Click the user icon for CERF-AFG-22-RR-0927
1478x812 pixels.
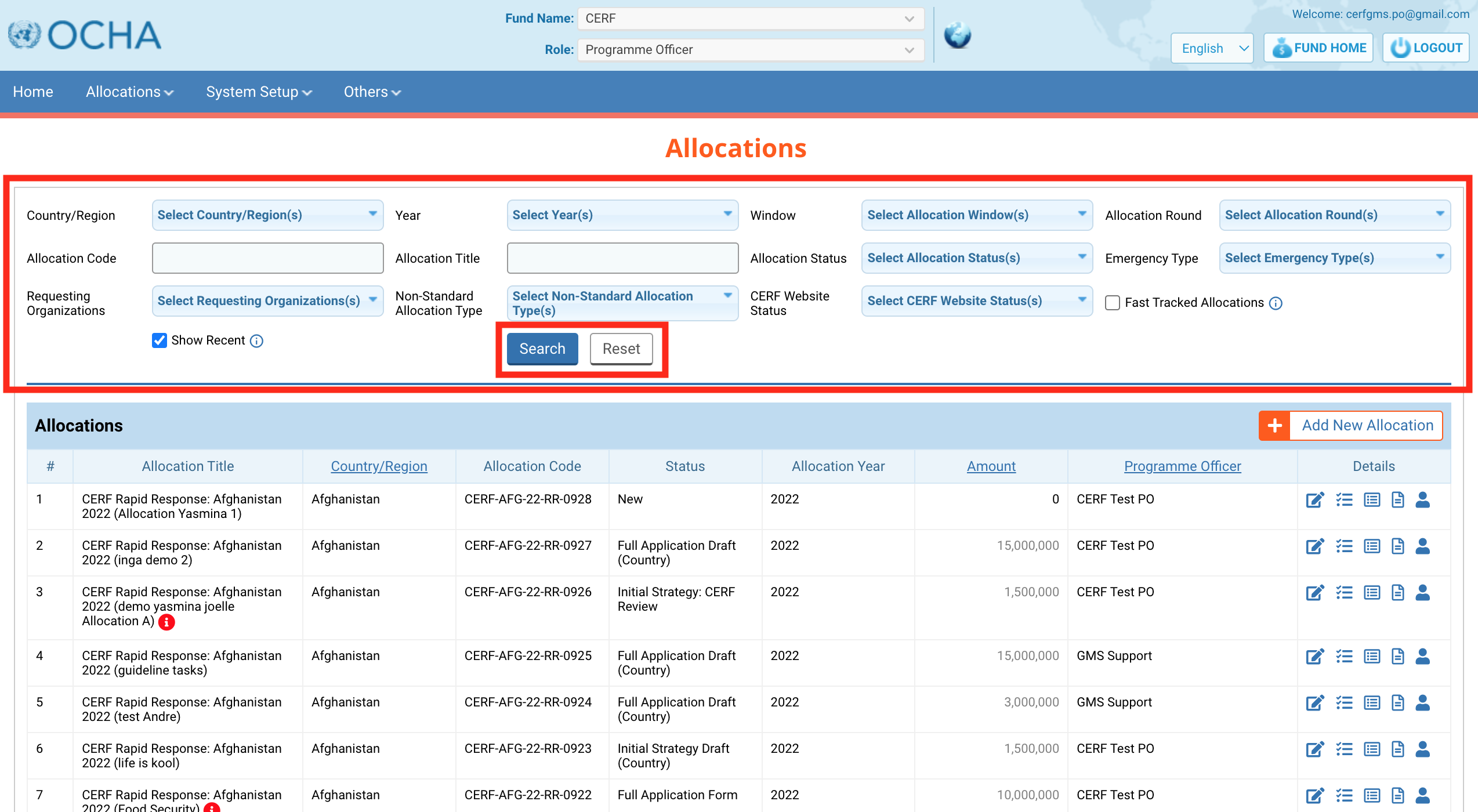1423,546
